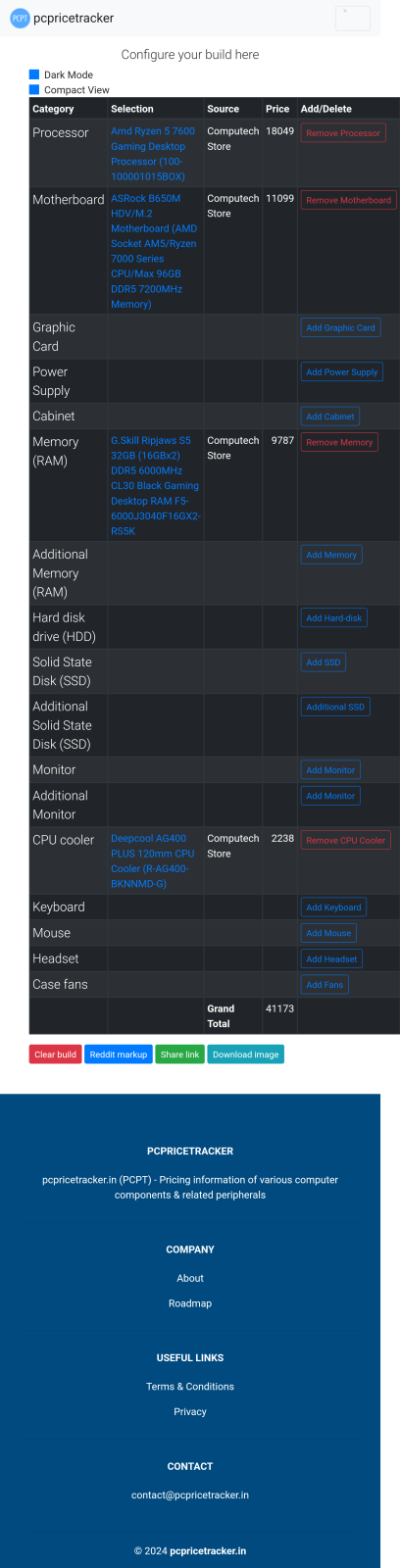Viewport: 400px width, 1568px height.
Task: Open the navbar hamburger menu toggler
Action: pyautogui.click(x=353, y=18)
